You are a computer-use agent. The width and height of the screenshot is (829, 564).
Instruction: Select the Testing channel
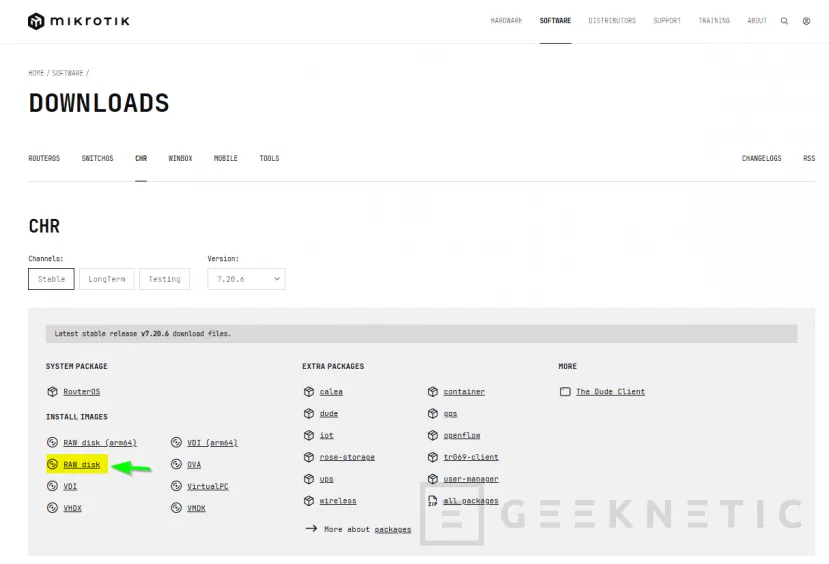(164, 279)
